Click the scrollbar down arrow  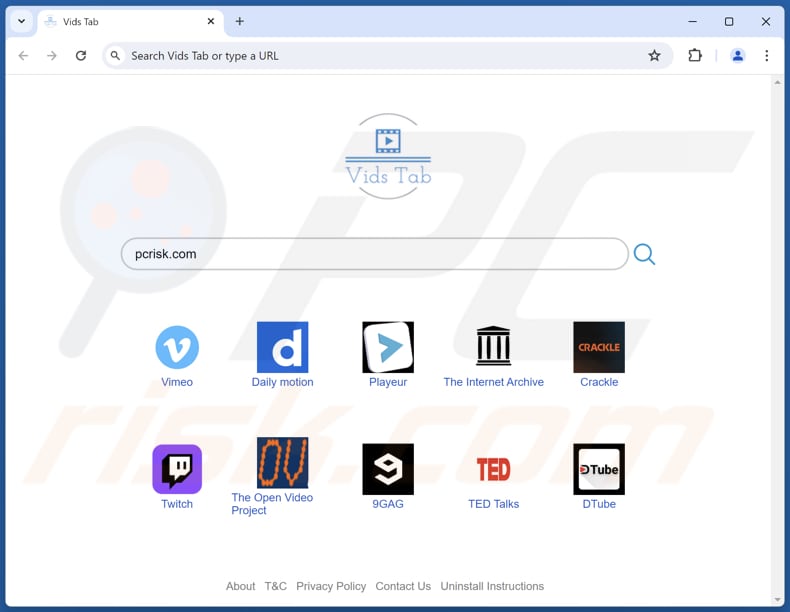click(x=777, y=599)
